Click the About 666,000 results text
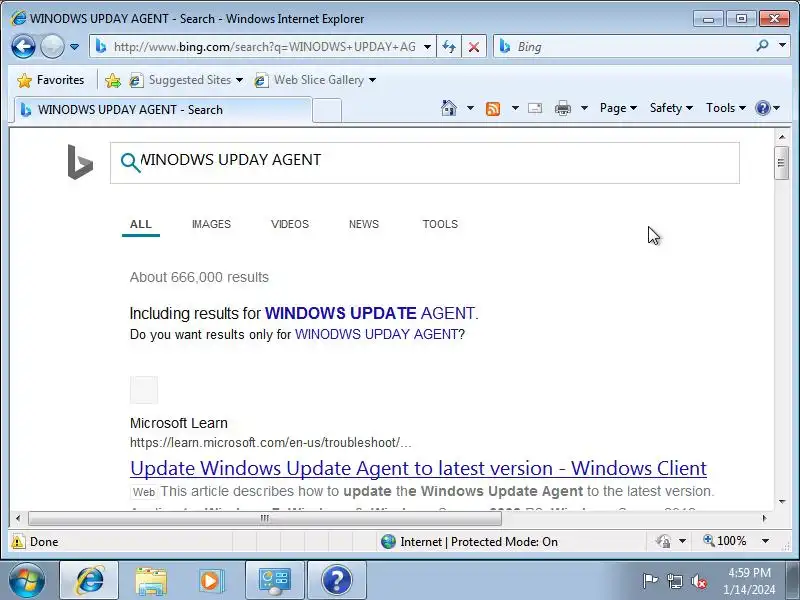The height and width of the screenshot is (600, 800). tap(199, 277)
